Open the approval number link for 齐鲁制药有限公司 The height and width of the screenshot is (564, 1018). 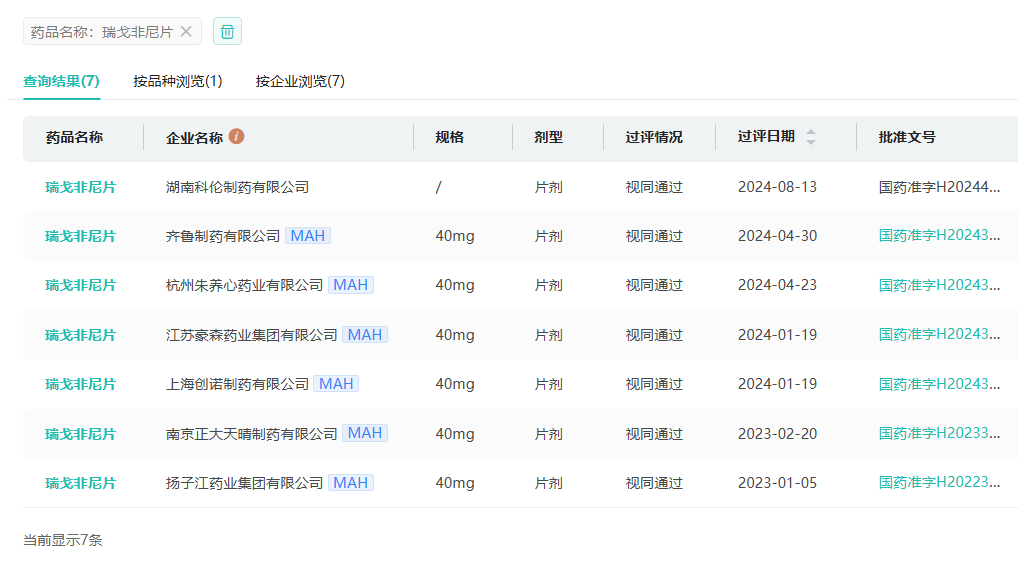tap(939, 236)
